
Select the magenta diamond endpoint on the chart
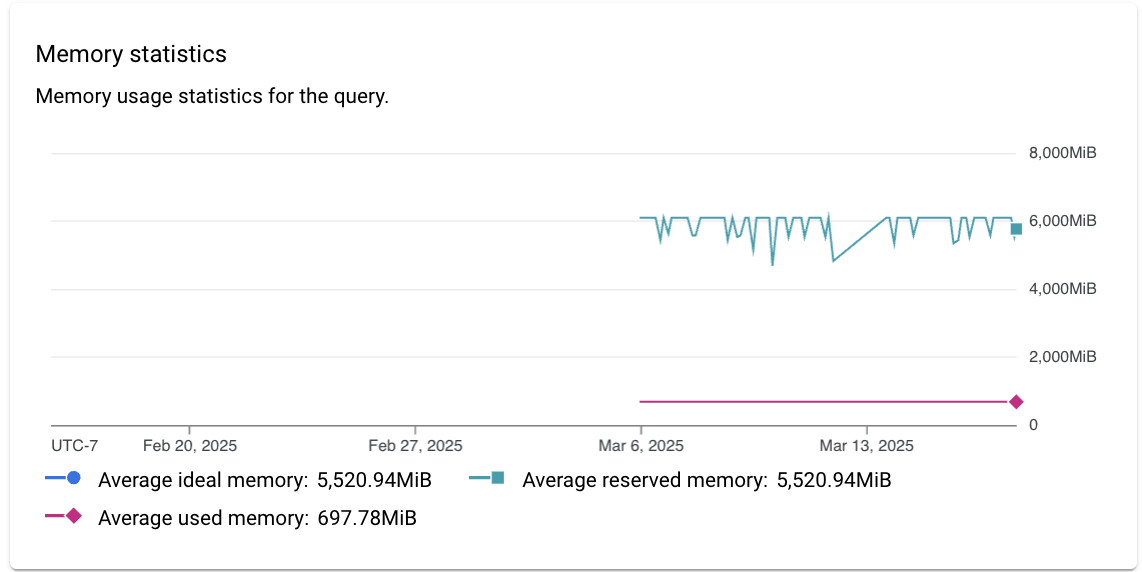[x=1016, y=402]
